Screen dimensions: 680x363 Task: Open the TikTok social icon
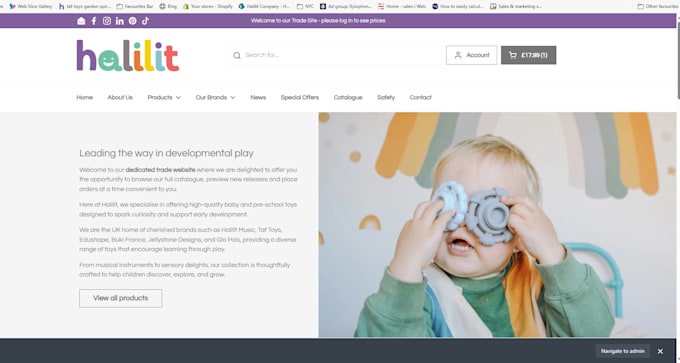point(145,21)
